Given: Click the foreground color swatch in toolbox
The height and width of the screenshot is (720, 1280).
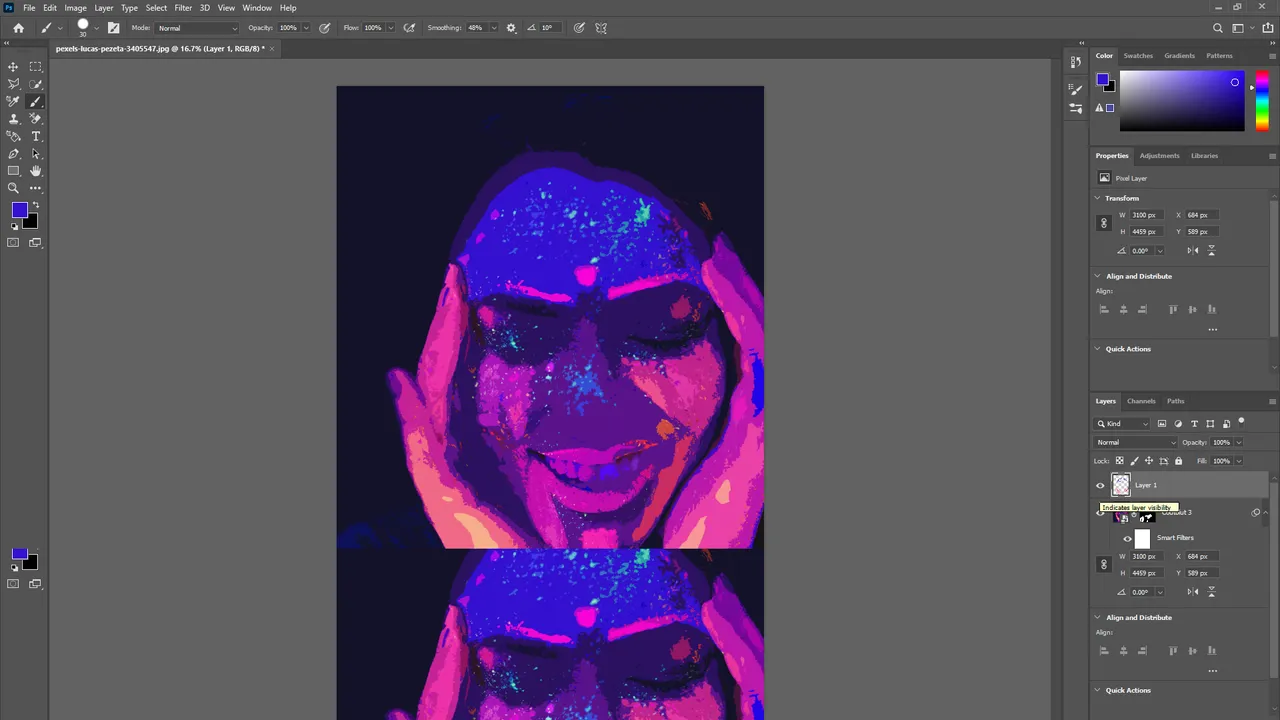Looking at the screenshot, I should point(19,210).
